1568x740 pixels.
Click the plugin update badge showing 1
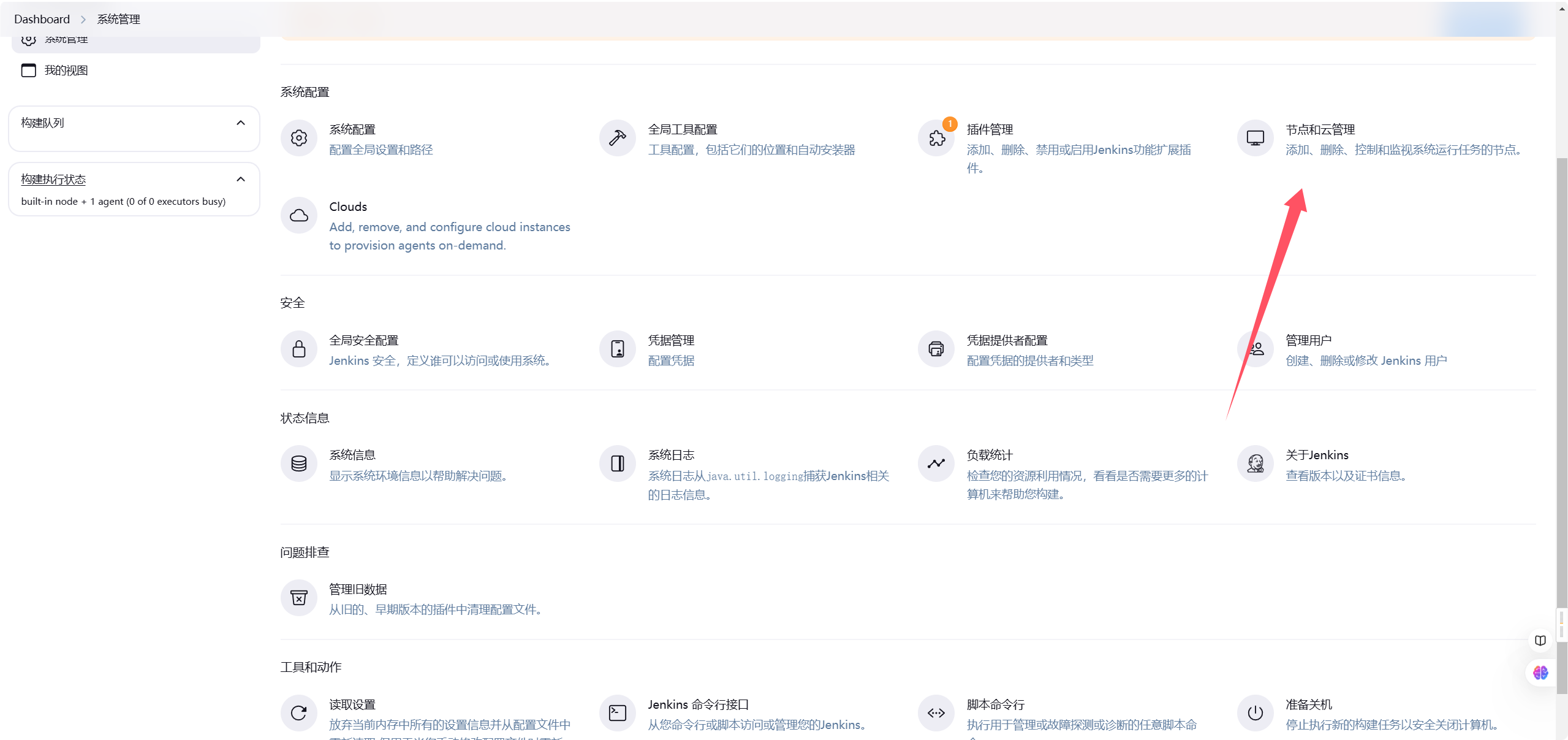click(949, 124)
